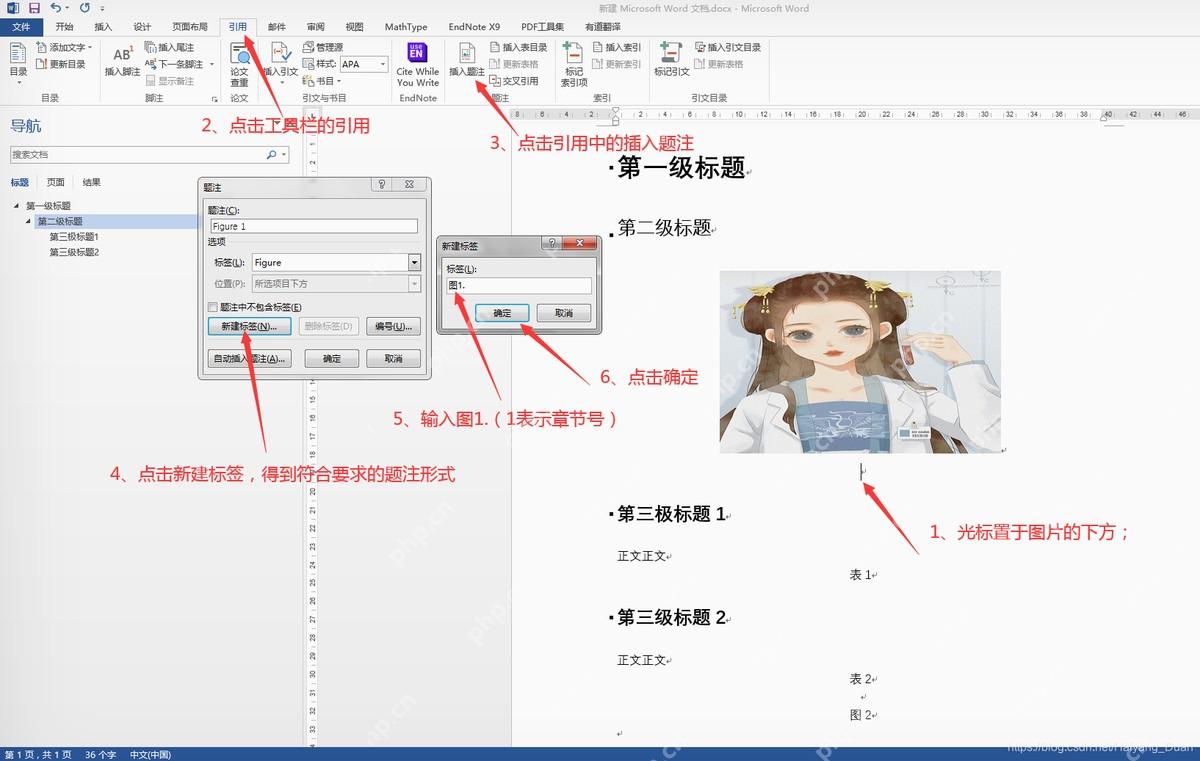Click help icon in 新建标签 dialog
The height and width of the screenshot is (761, 1200).
(x=551, y=243)
